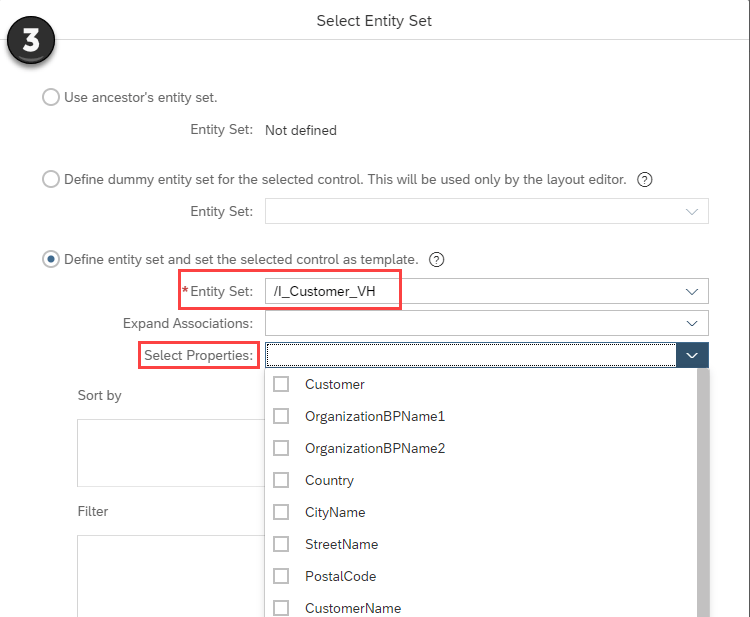750x617 pixels.
Task: Click help icon beside dummy entity set option
Action: click(645, 180)
